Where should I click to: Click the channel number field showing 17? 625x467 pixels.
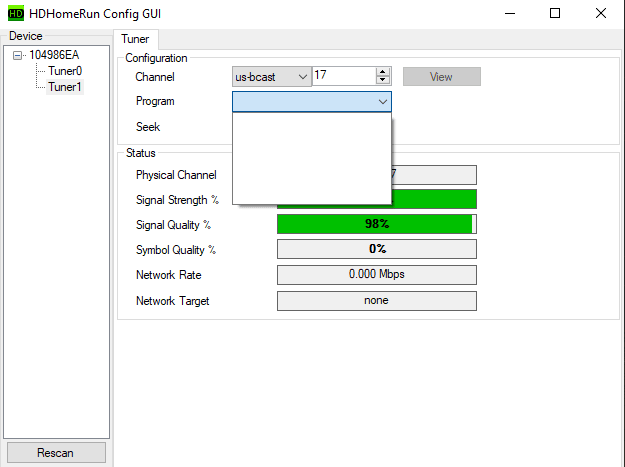[x=344, y=76]
